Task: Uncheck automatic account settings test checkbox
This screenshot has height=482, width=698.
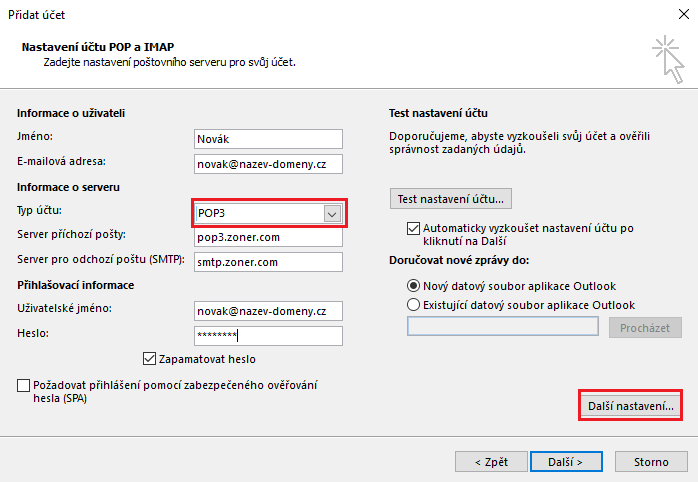Action: point(414,228)
